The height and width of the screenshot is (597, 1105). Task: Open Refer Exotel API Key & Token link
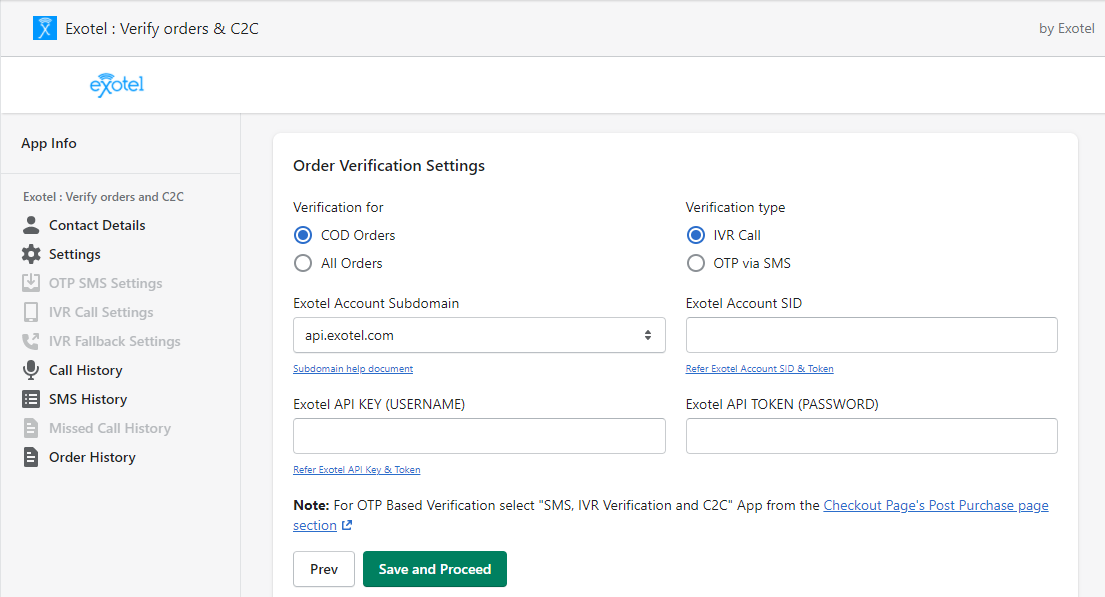tap(357, 469)
